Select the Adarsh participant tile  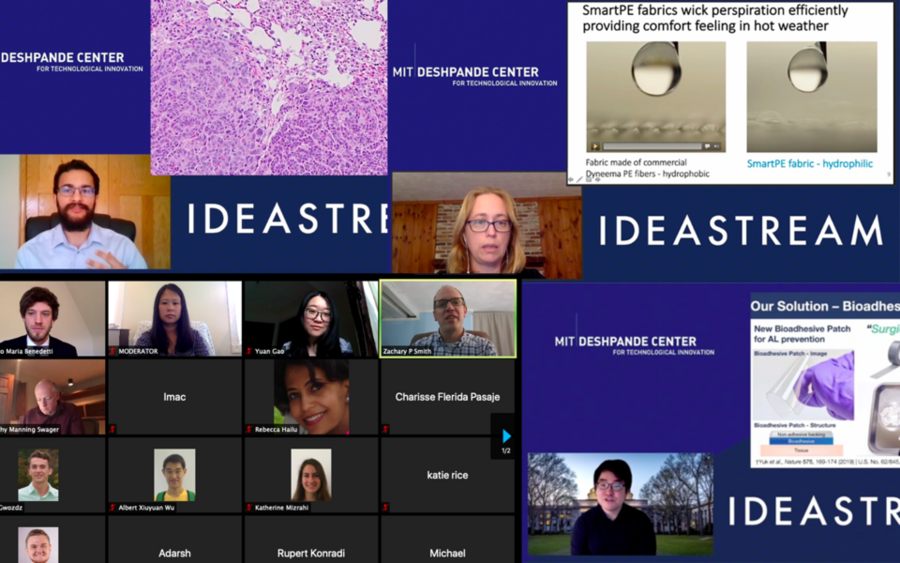(175, 543)
